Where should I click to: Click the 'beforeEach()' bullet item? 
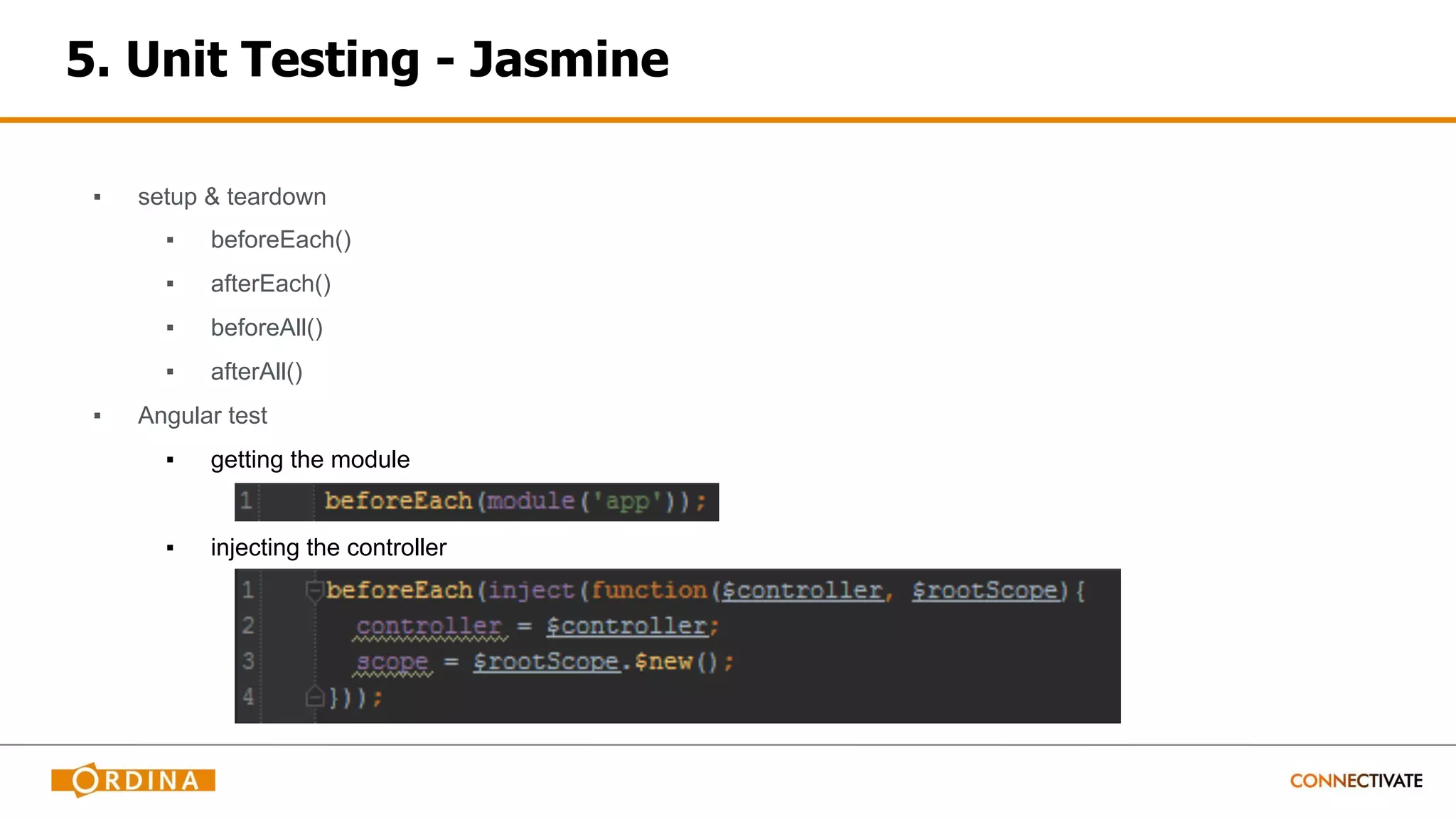click(x=281, y=240)
